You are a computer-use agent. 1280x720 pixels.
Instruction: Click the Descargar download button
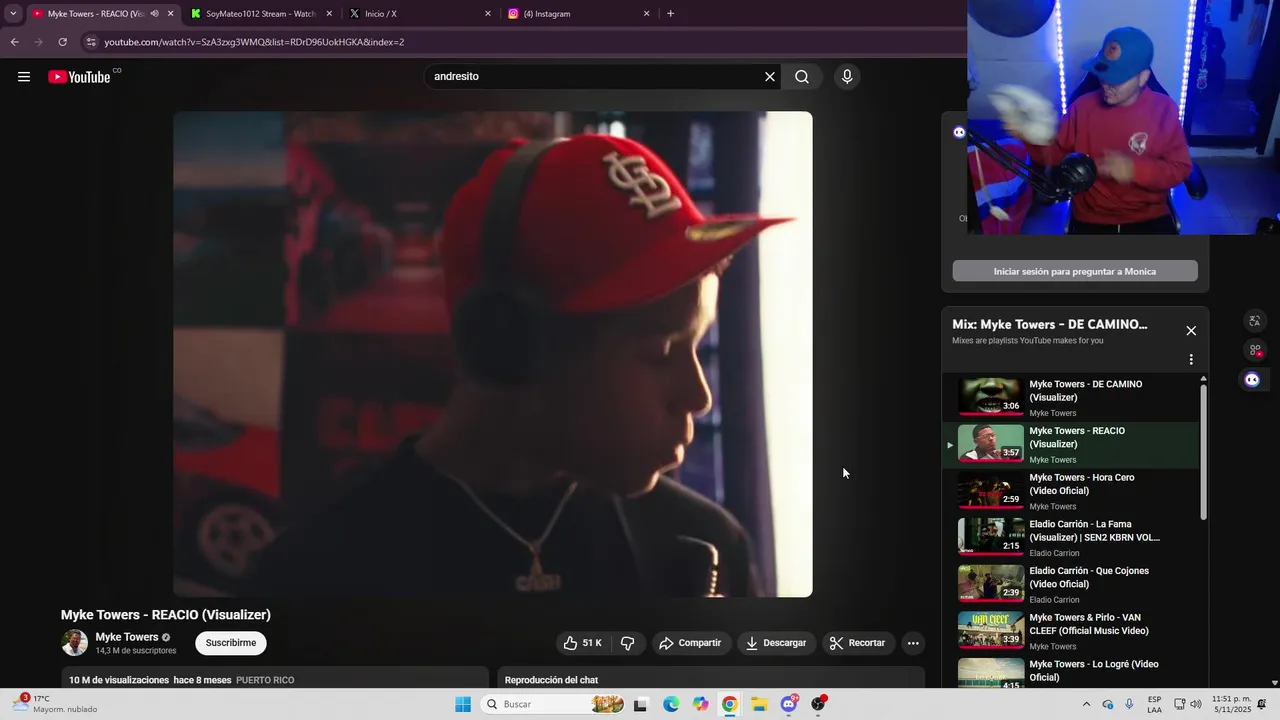tap(776, 643)
